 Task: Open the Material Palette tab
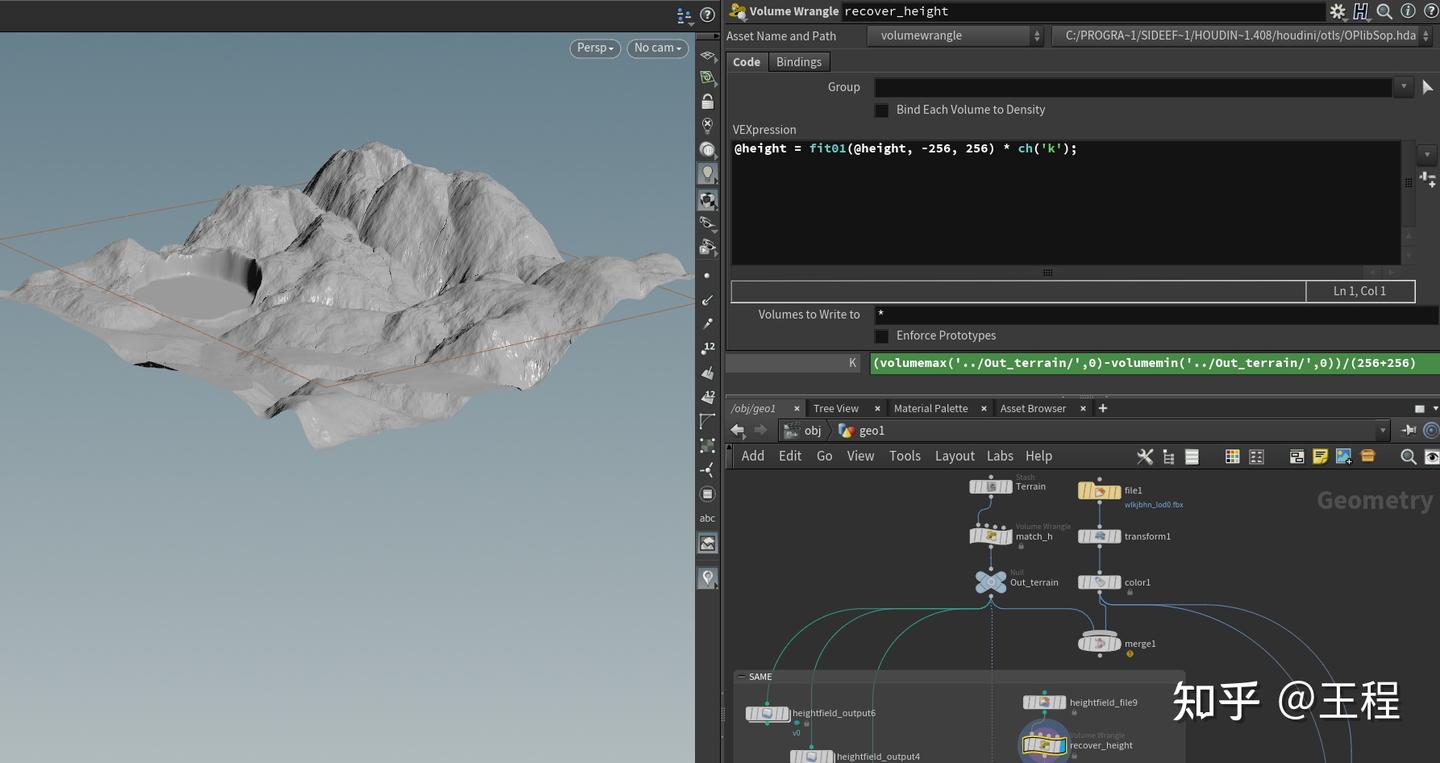coord(930,408)
